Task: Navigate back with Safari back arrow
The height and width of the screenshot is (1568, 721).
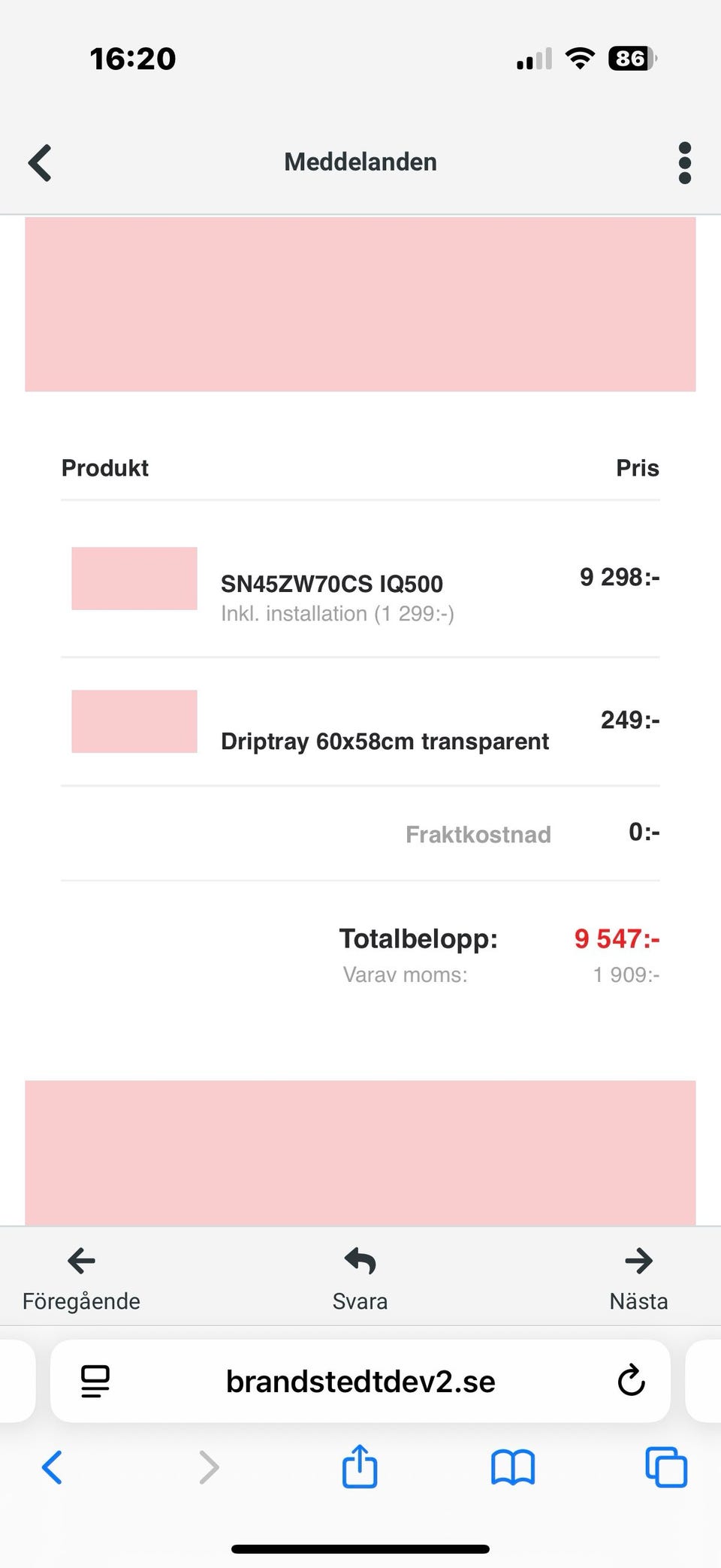Action: click(52, 1467)
